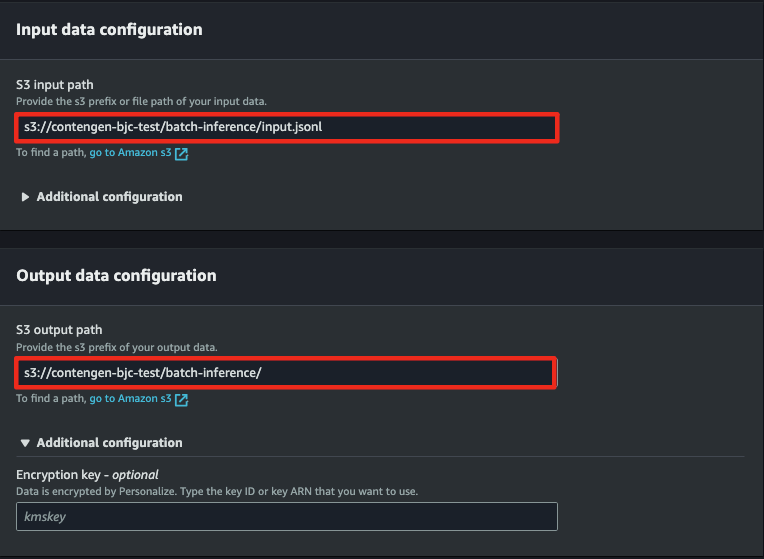Image resolution: width=764 pixels, height=559 pixels.
Task: Click external link icon below S3 input path
Action: [x=181, y=154]
